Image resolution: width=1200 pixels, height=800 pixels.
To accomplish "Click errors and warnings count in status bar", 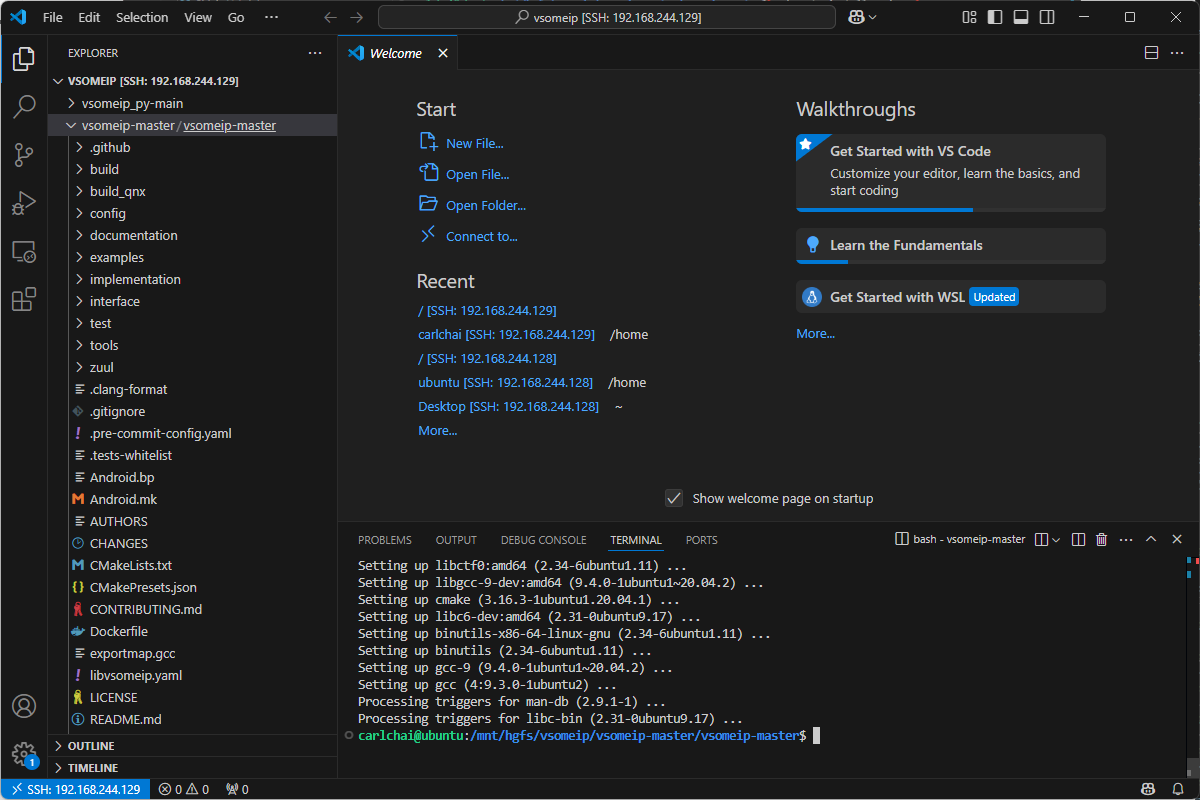I will pyautogui.click(x=184, y=789).
